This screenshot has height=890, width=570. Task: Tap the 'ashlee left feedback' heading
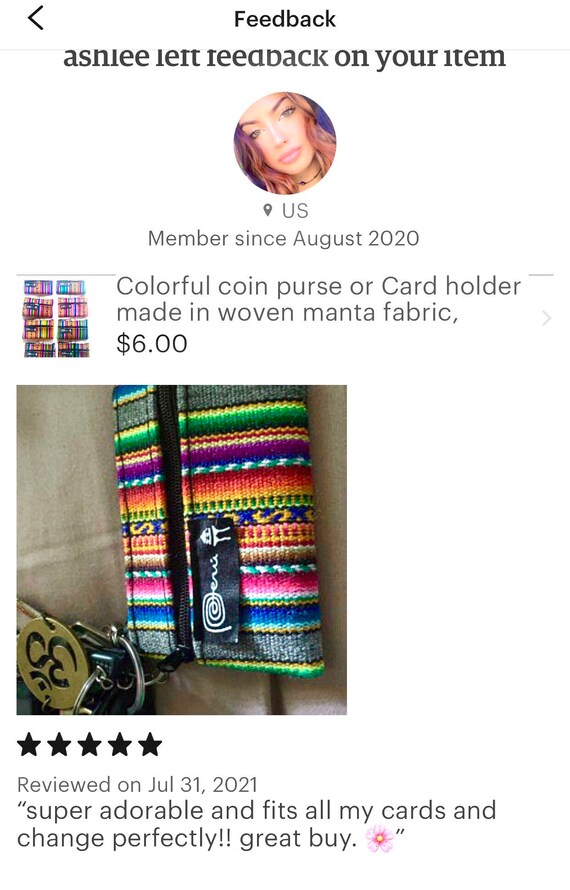(284, 57)
